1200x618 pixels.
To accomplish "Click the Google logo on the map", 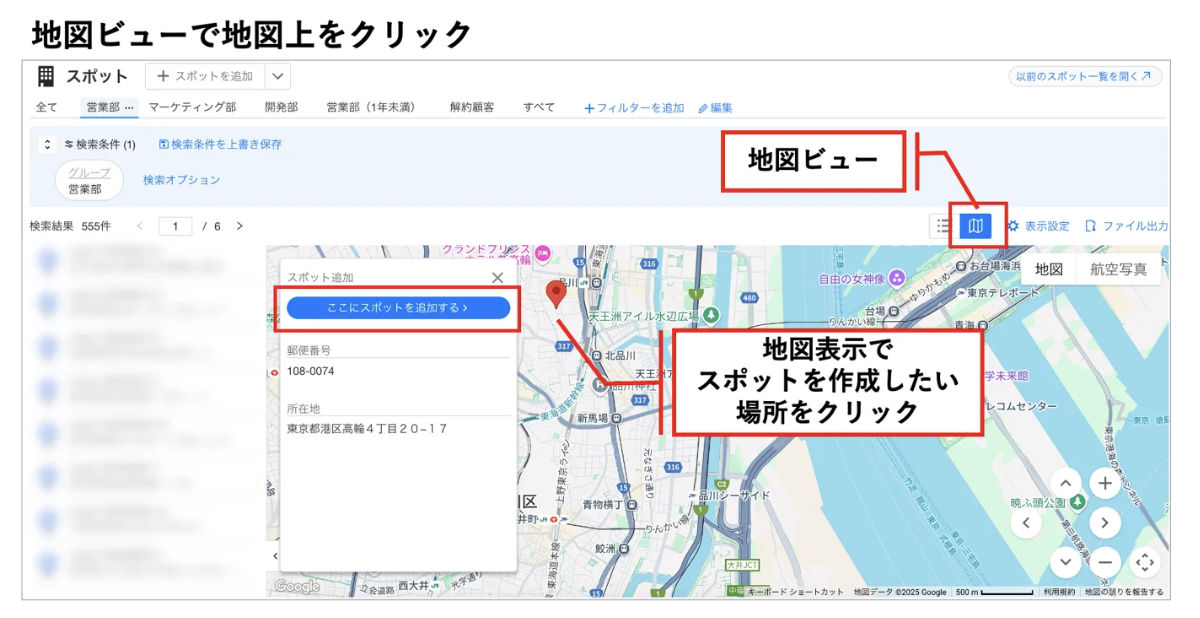I will click(x=296, y=587).
